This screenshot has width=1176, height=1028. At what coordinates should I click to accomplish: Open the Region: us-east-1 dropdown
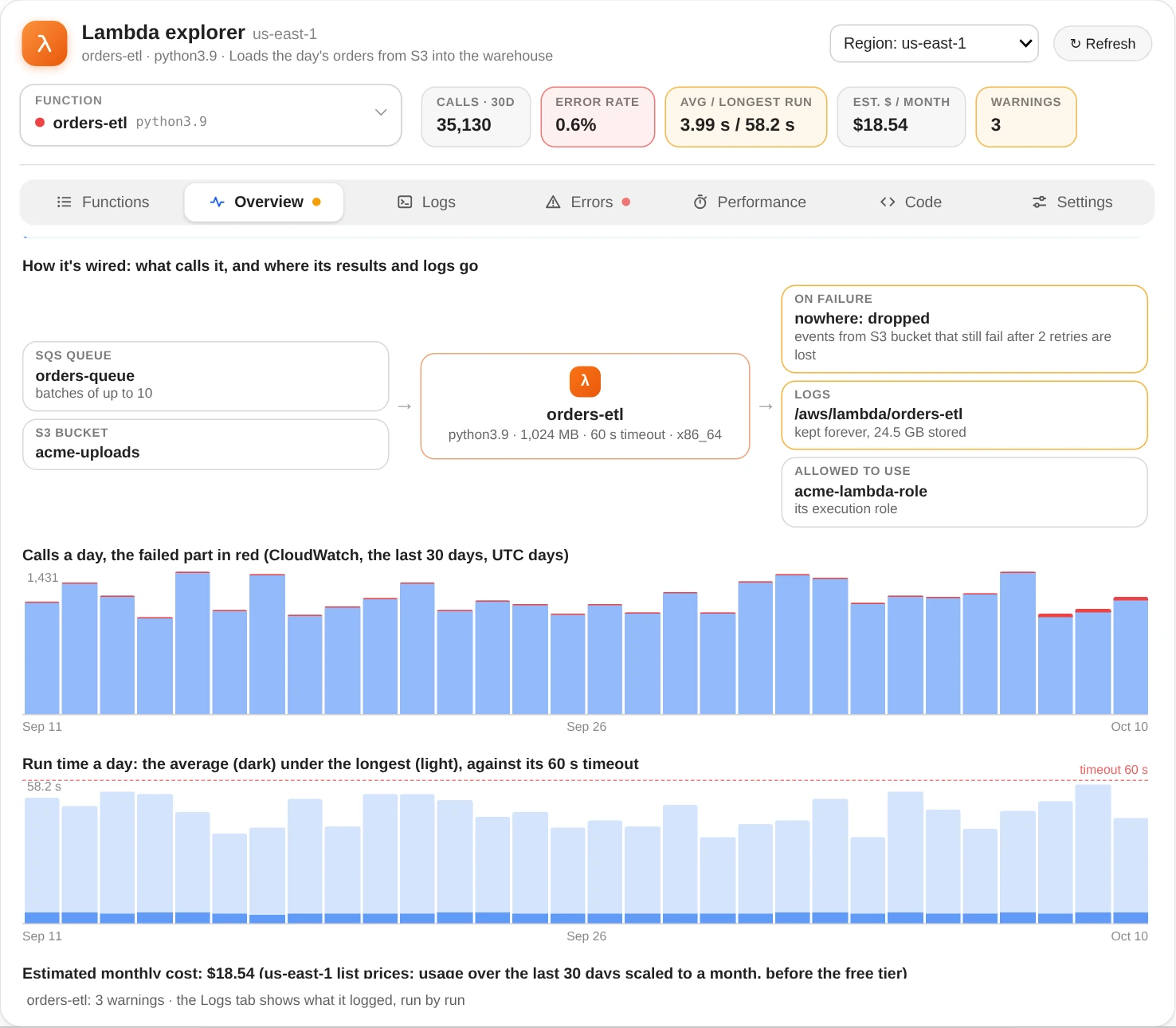[934, 43]
